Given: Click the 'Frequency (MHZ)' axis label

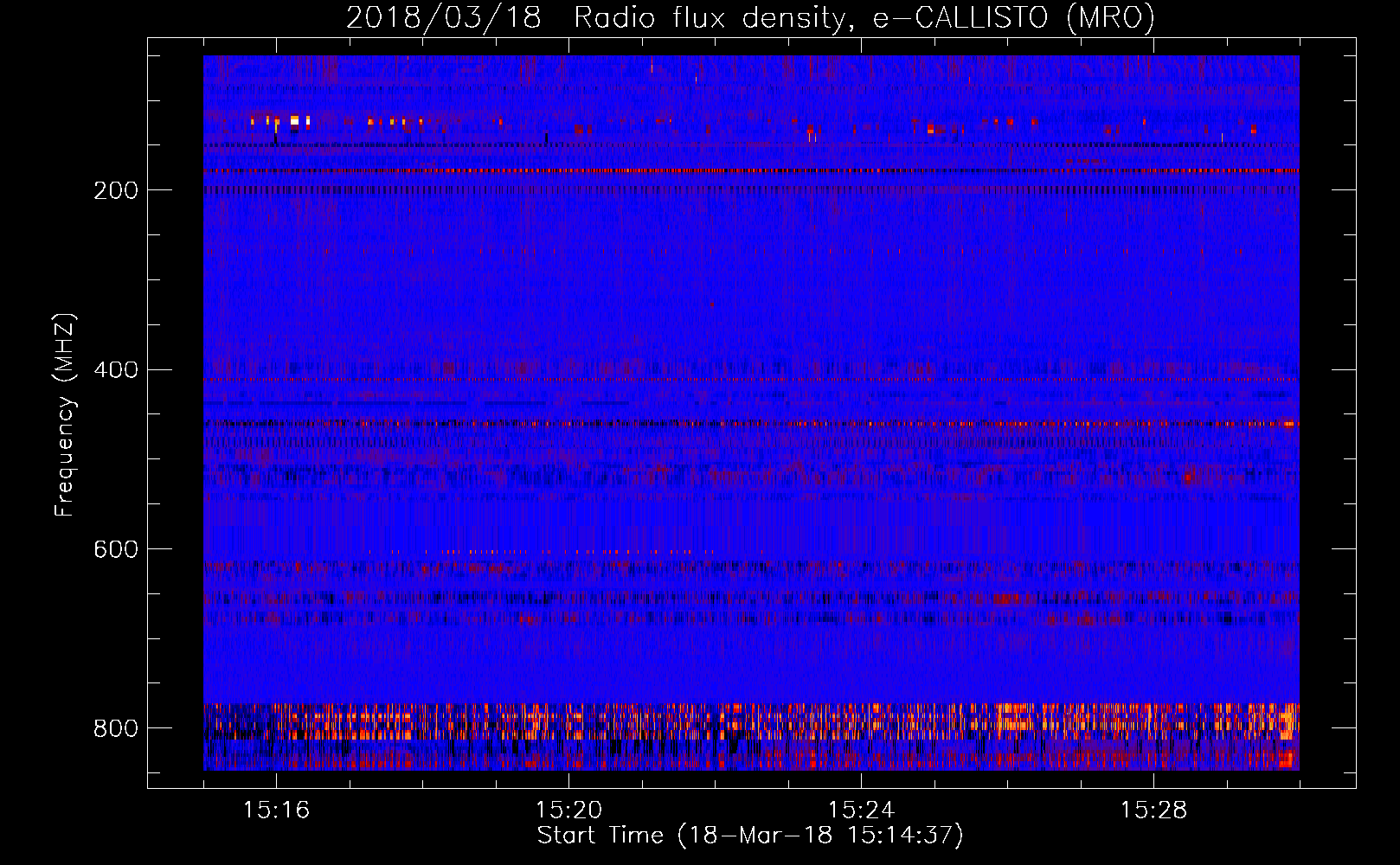Looking at the screenshot, I should [x=65, y=414].
